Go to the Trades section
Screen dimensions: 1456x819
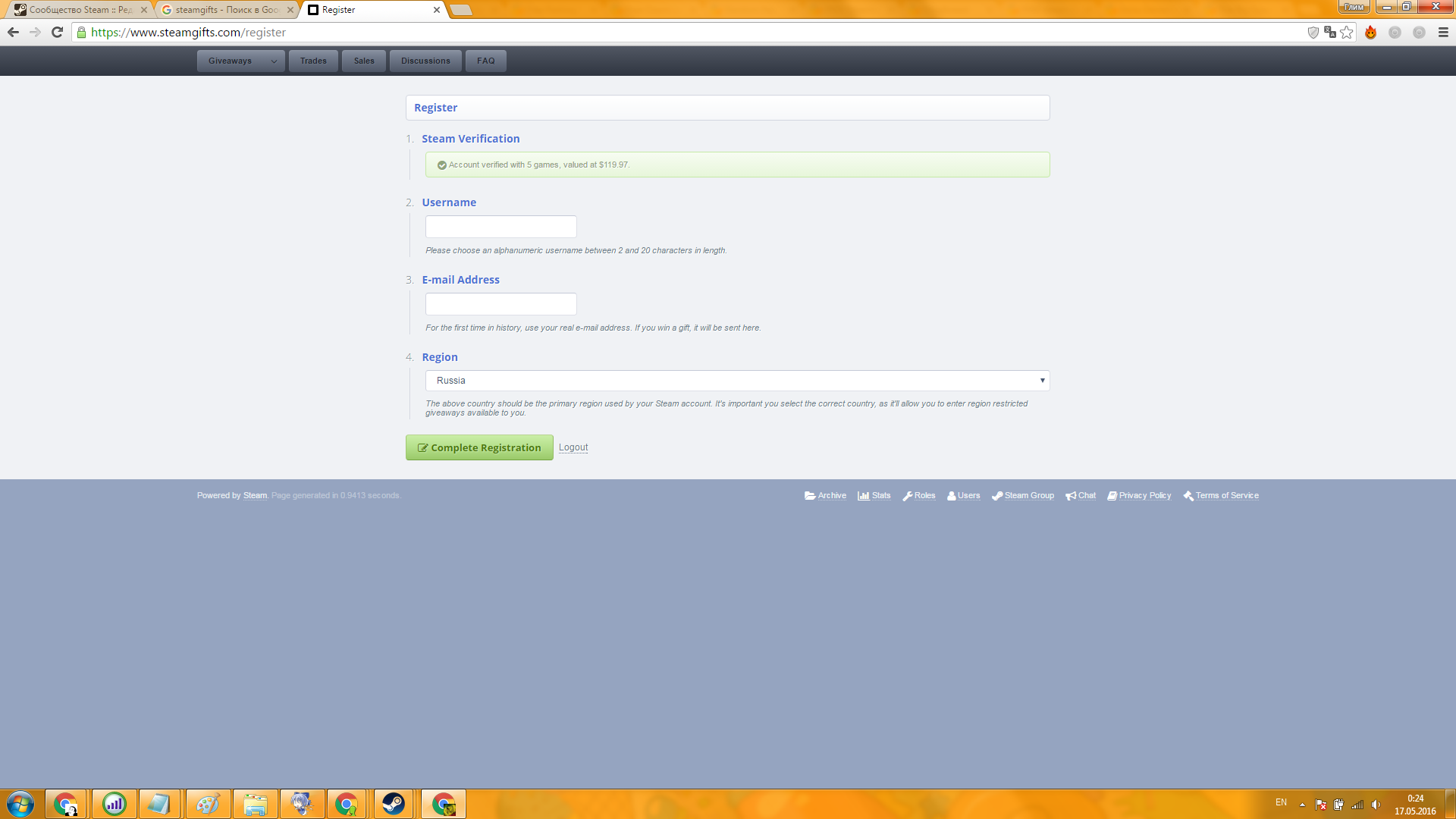click(x=313, y=61)
